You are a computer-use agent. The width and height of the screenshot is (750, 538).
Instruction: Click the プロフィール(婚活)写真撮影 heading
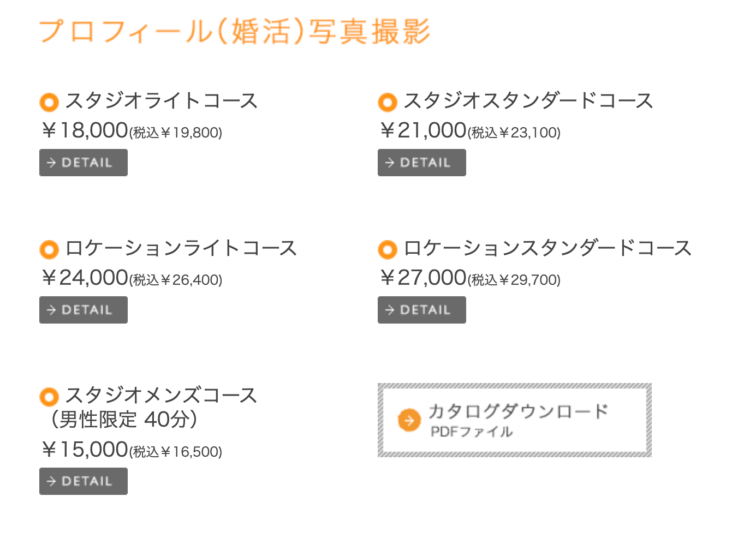pyautogui.click(x=235, y=32)
